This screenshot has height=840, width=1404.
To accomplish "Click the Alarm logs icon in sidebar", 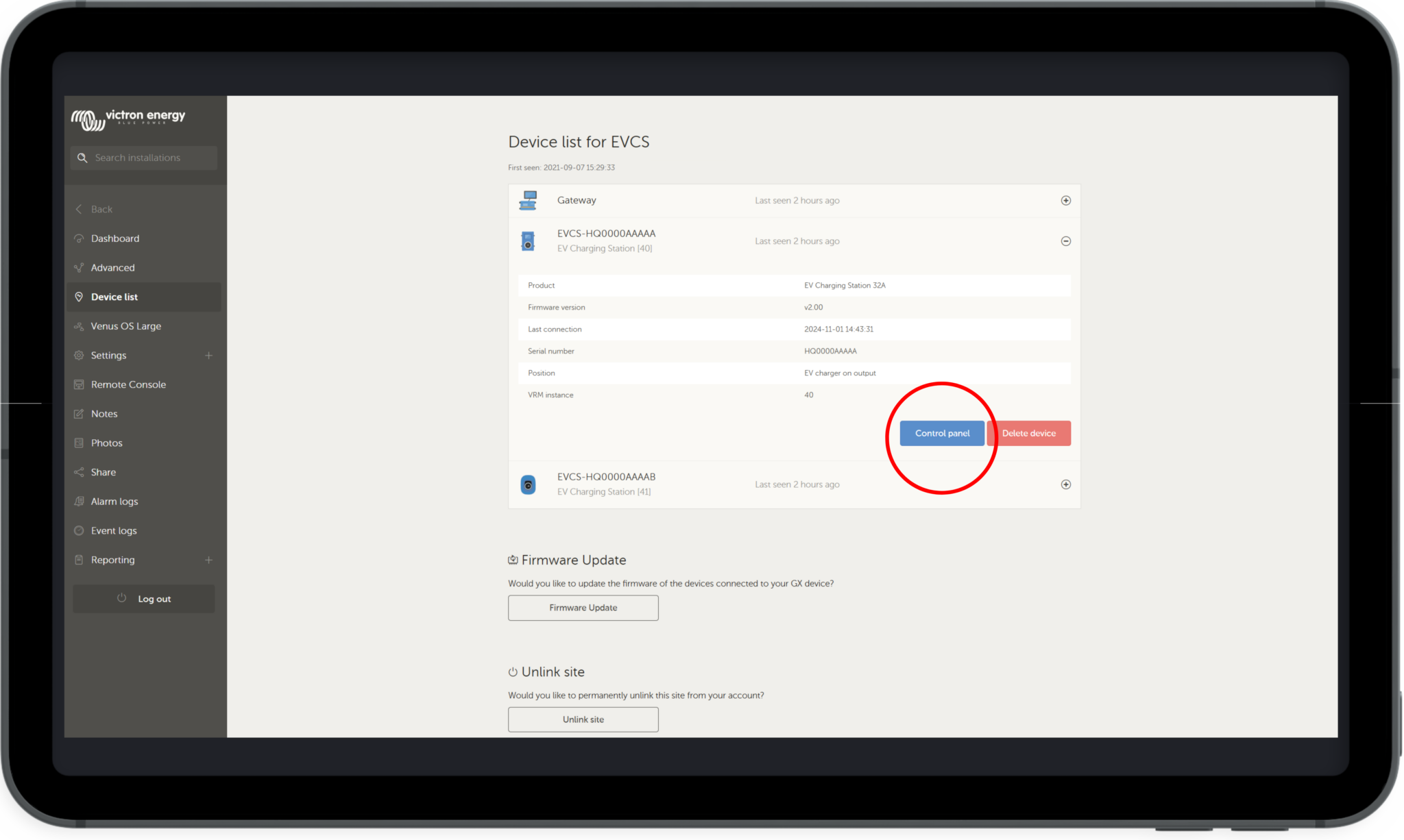I will [79, 502].
